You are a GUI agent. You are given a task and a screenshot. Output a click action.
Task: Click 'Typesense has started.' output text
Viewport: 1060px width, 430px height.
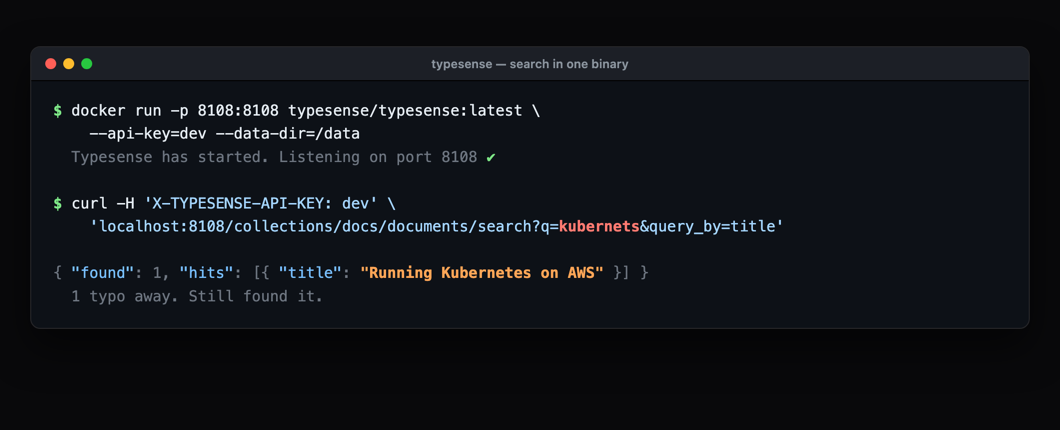point(170,158)
